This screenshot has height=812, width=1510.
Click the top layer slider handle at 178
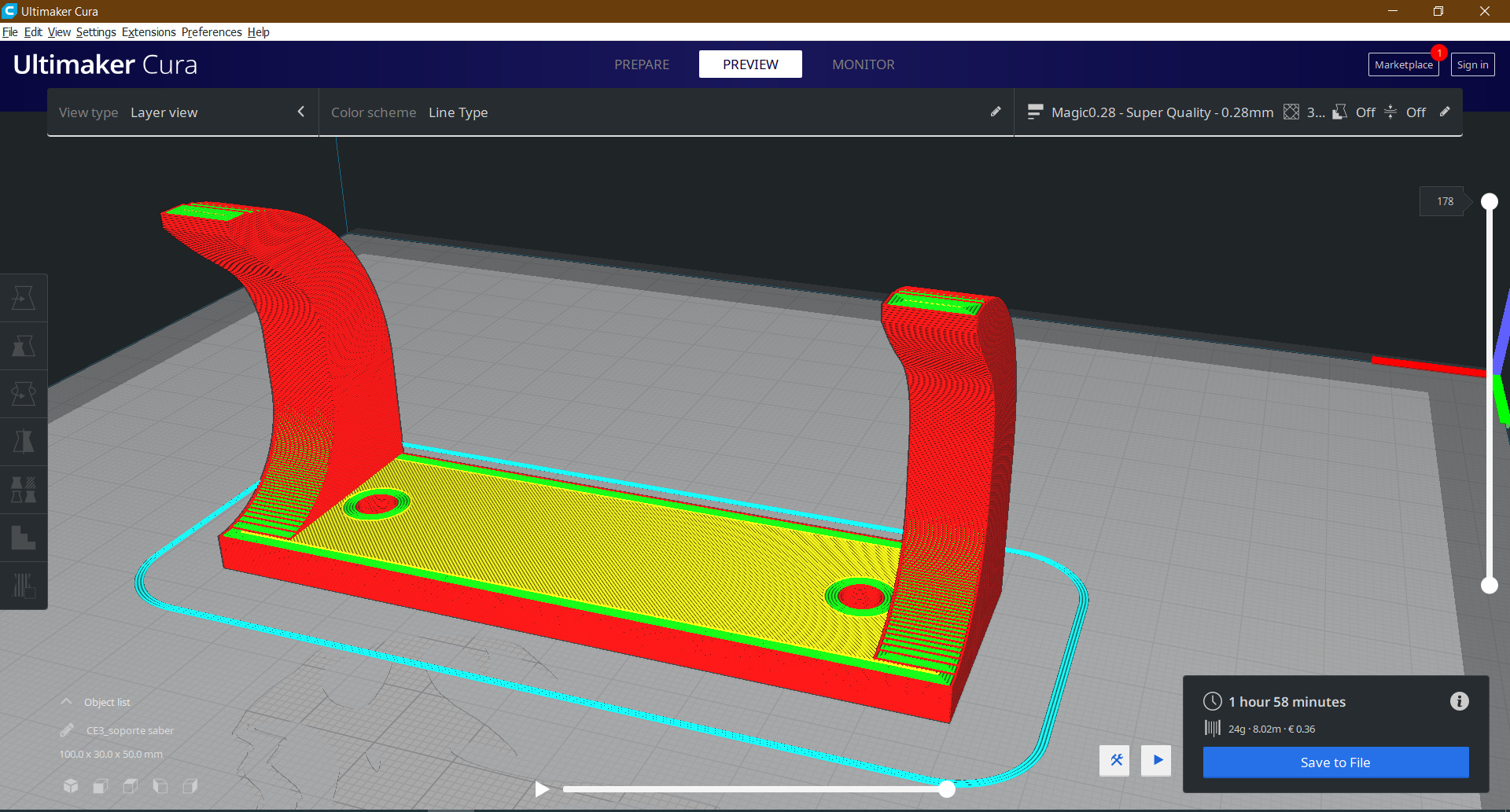pos(1489,201)
